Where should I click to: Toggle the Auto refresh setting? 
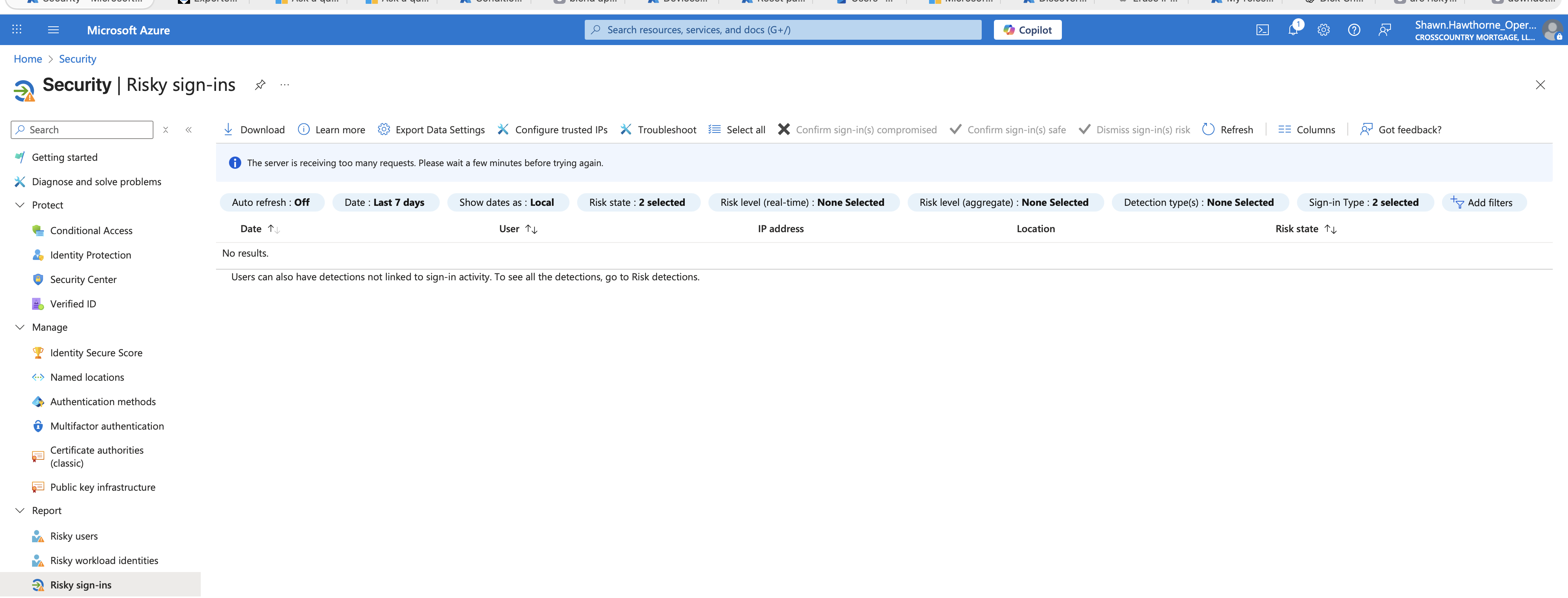(271, 202)
